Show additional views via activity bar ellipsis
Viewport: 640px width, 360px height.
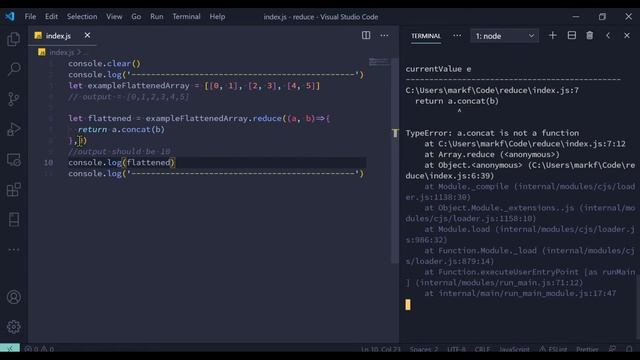pyautogui.click(x=14, y=249)
